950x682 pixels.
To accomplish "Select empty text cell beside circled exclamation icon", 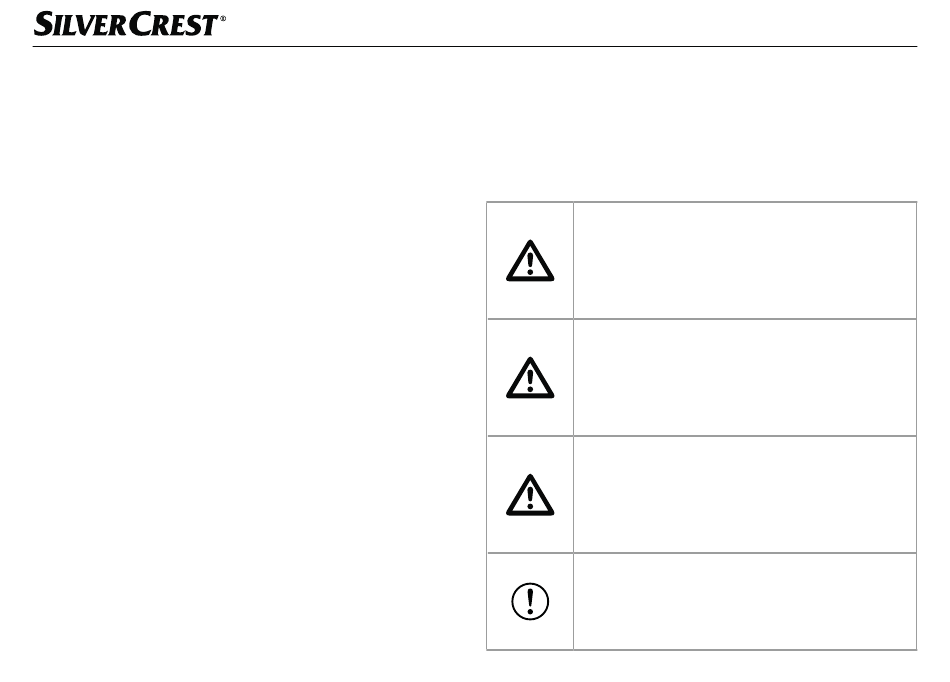I will click(x=745, y=601).
